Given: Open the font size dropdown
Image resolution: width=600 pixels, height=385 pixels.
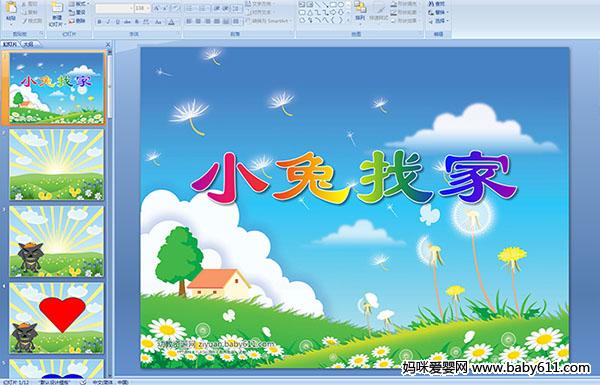Looking at the screenshot, I should [148, 8].
